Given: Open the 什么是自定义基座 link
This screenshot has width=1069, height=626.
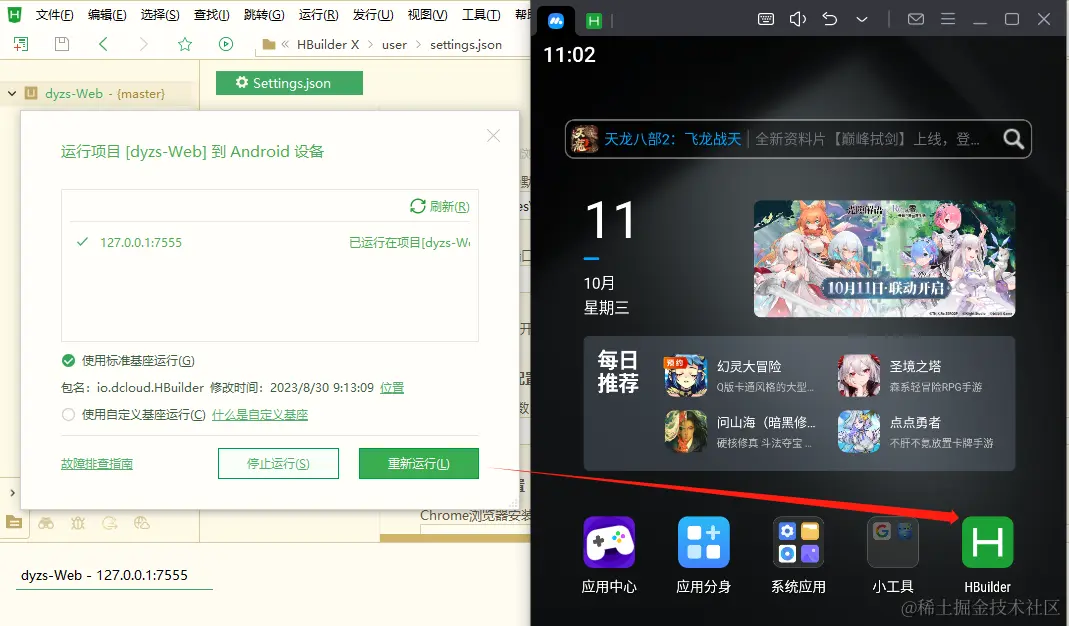Looking at the screenshot, I should 260,415.
